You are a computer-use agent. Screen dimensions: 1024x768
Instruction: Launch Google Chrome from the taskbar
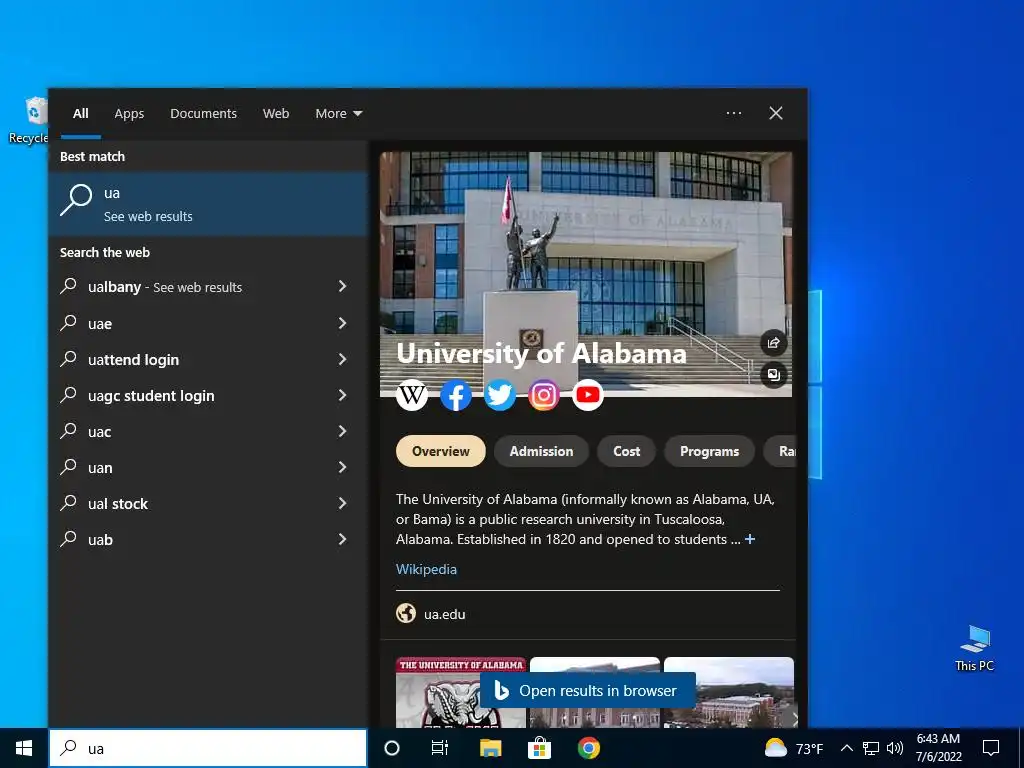[x=589, y=748]
